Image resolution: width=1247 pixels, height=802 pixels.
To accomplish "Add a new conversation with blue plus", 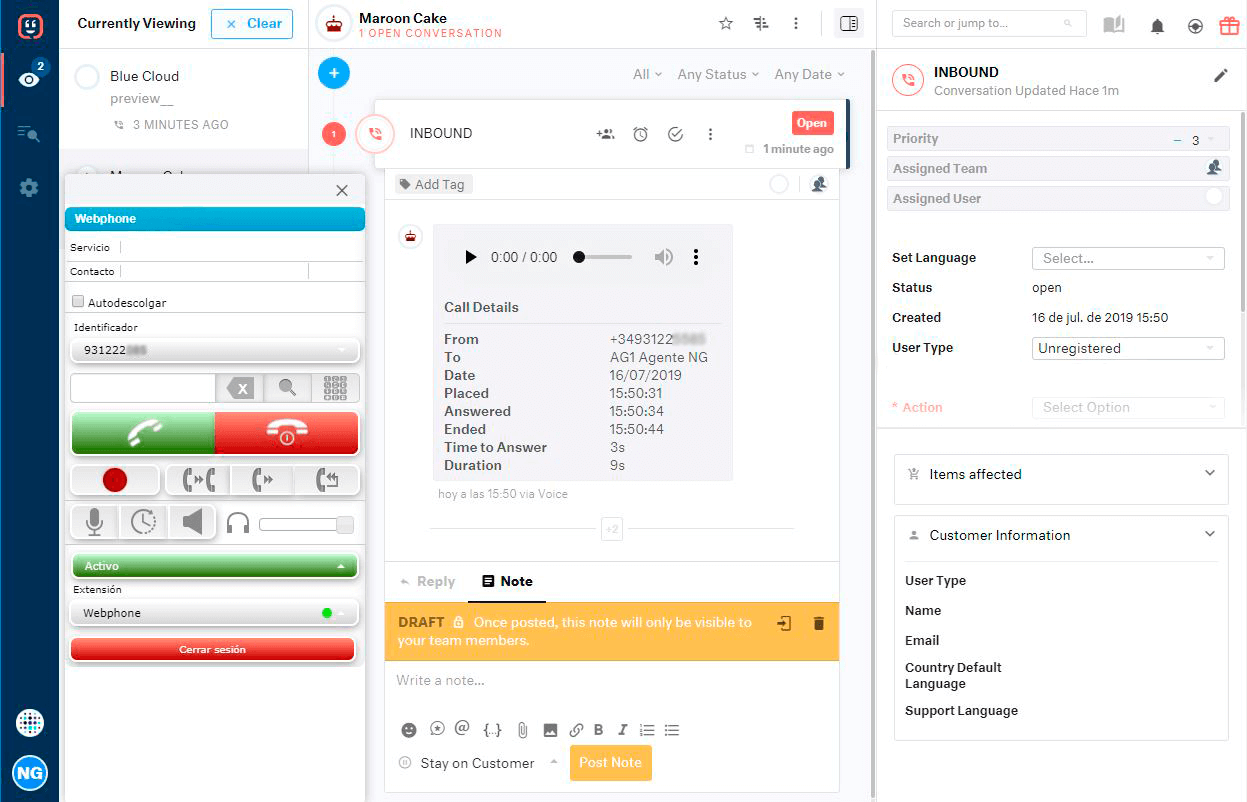I will pyautogui.click(x=334, y=72).
